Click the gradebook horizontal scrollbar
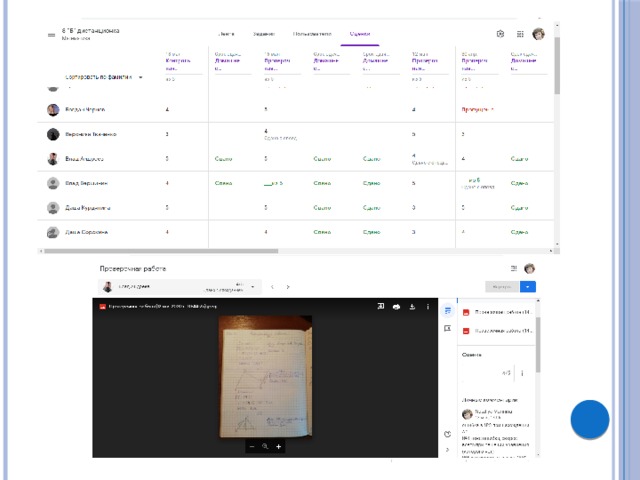The height and width of the screenshot is (480, 640). coord(161,251)
